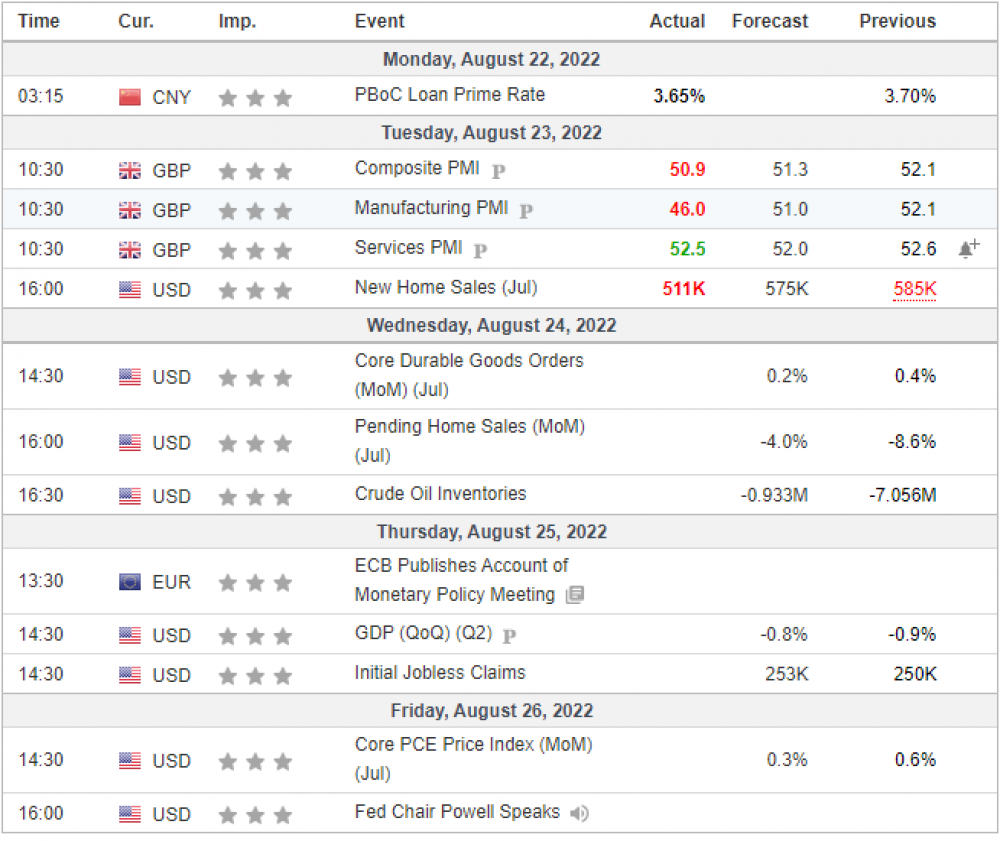
Task: Click the alert bell icon on Services PMI row
Action: click(x=964, y=248)
